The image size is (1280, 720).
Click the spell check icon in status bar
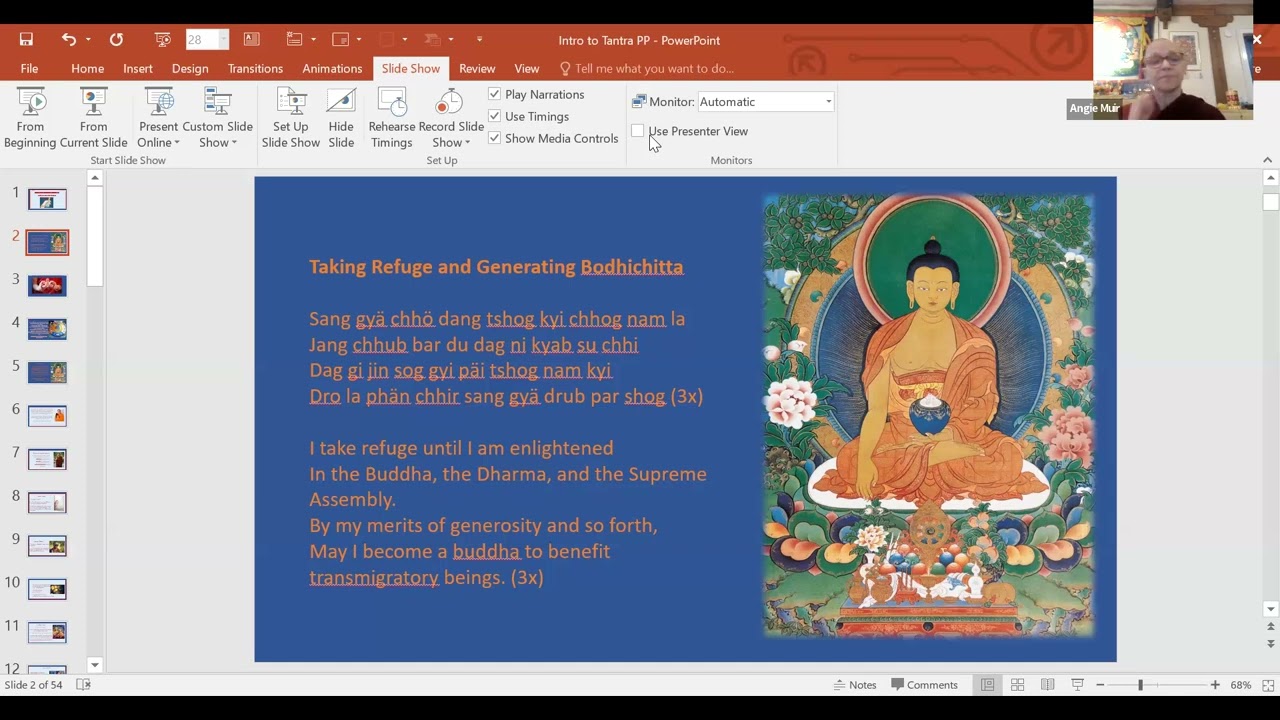point(84,685)
